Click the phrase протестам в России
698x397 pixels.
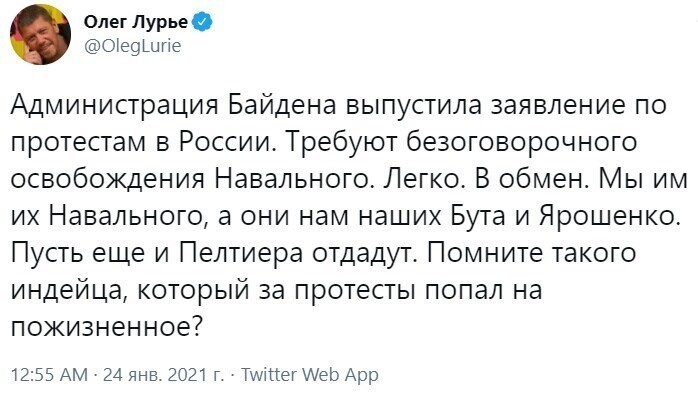click(141, 142)
